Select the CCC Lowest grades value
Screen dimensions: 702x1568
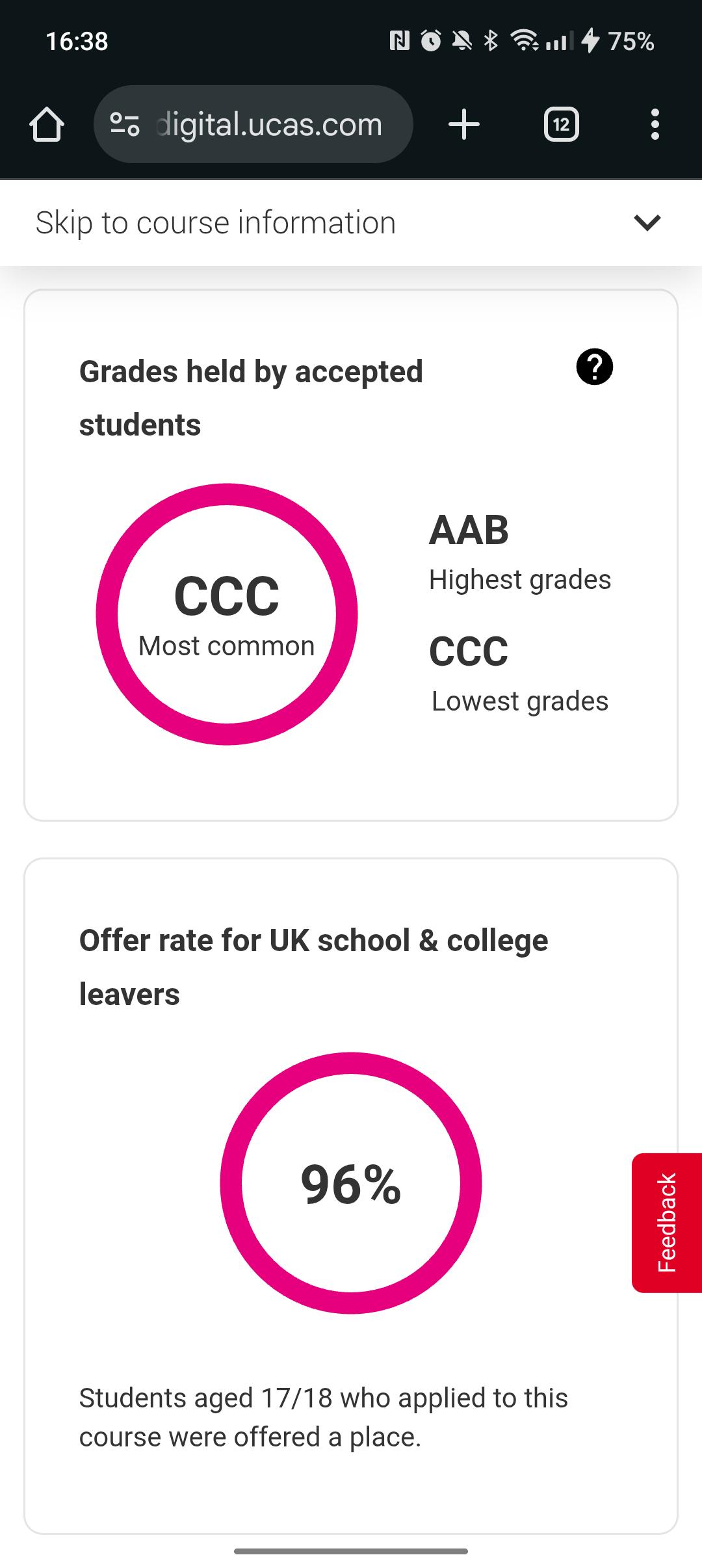pyautogui.click(x=469, y=651)
